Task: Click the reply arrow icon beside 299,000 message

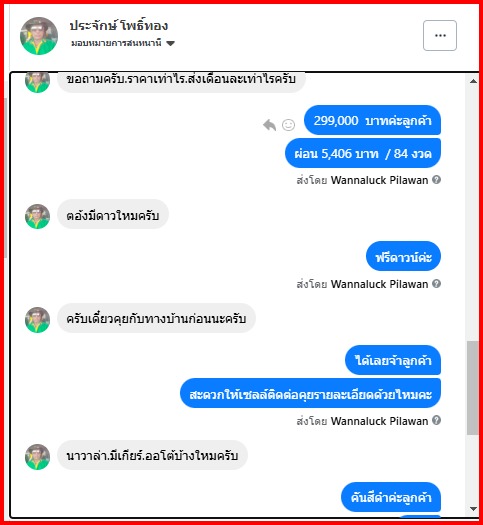Action: (x=270, y=125)
